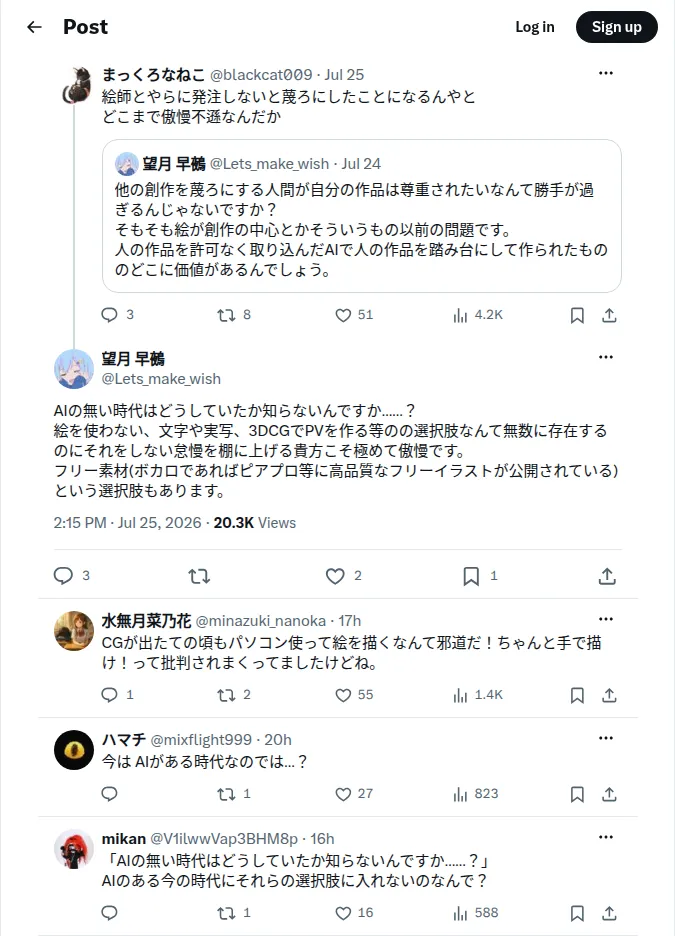
Task: Reply to the main post with 3 replies
Action: click(x=63, y=575)
